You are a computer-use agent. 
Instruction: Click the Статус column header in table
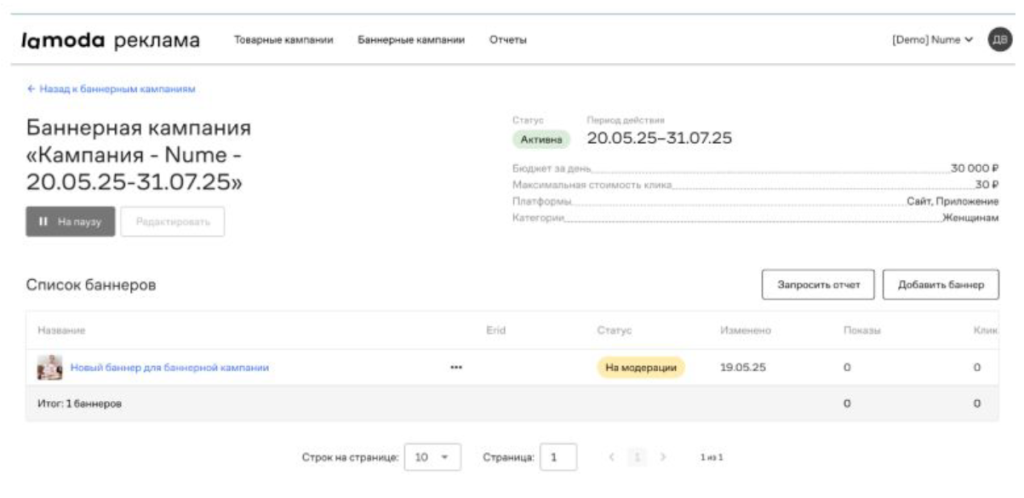[x=614, y=331]
